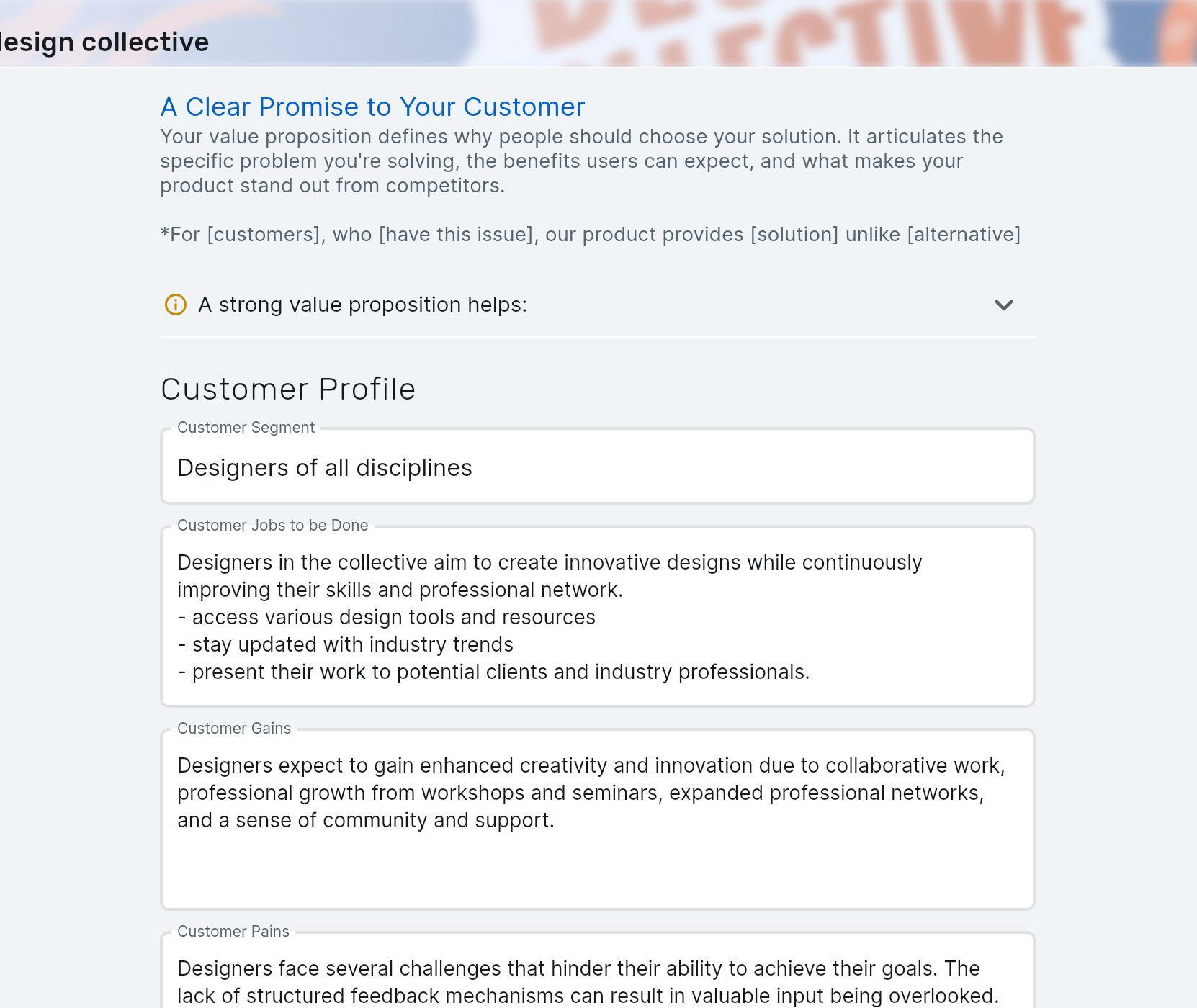The height and width of the screenshot is (1008, 1197).
Task: Click the "*For [customers]" template sentence
Action: click(x=590, y=235)
